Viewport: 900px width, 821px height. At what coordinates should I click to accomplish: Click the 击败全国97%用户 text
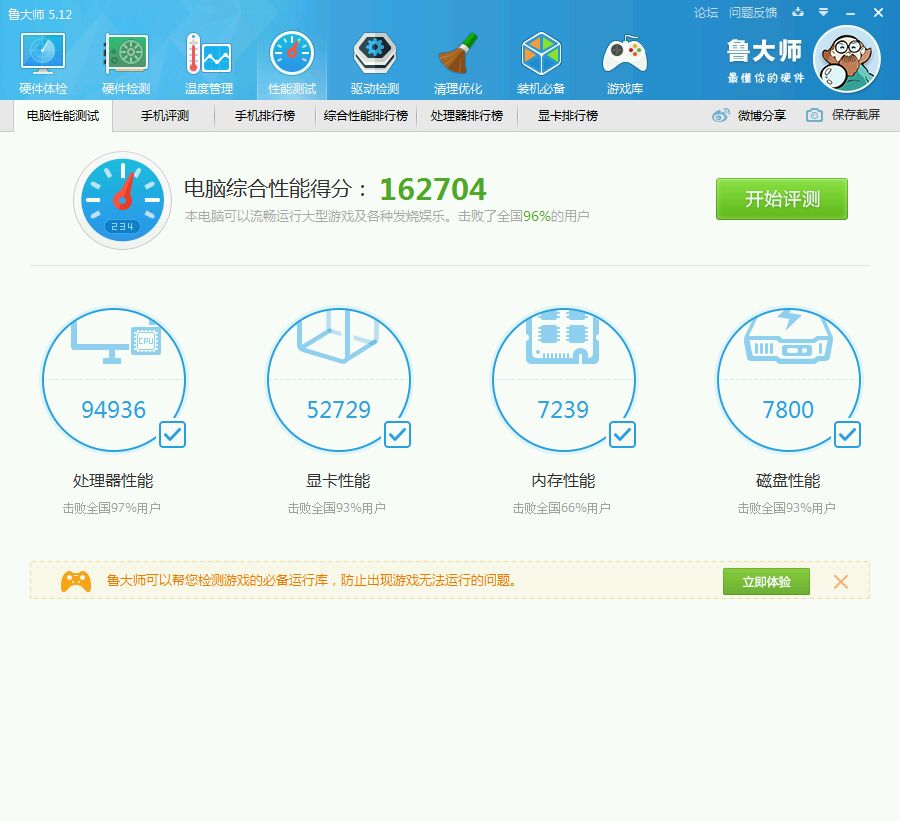click(111, 508)
